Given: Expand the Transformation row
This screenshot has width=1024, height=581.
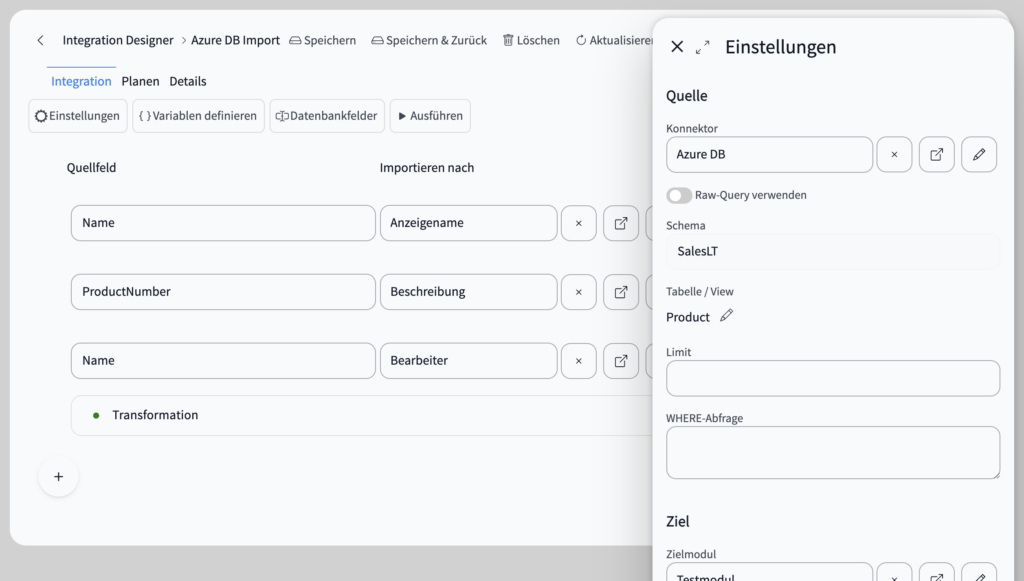Looking at the screenshot, I should [x=155, y=415].
